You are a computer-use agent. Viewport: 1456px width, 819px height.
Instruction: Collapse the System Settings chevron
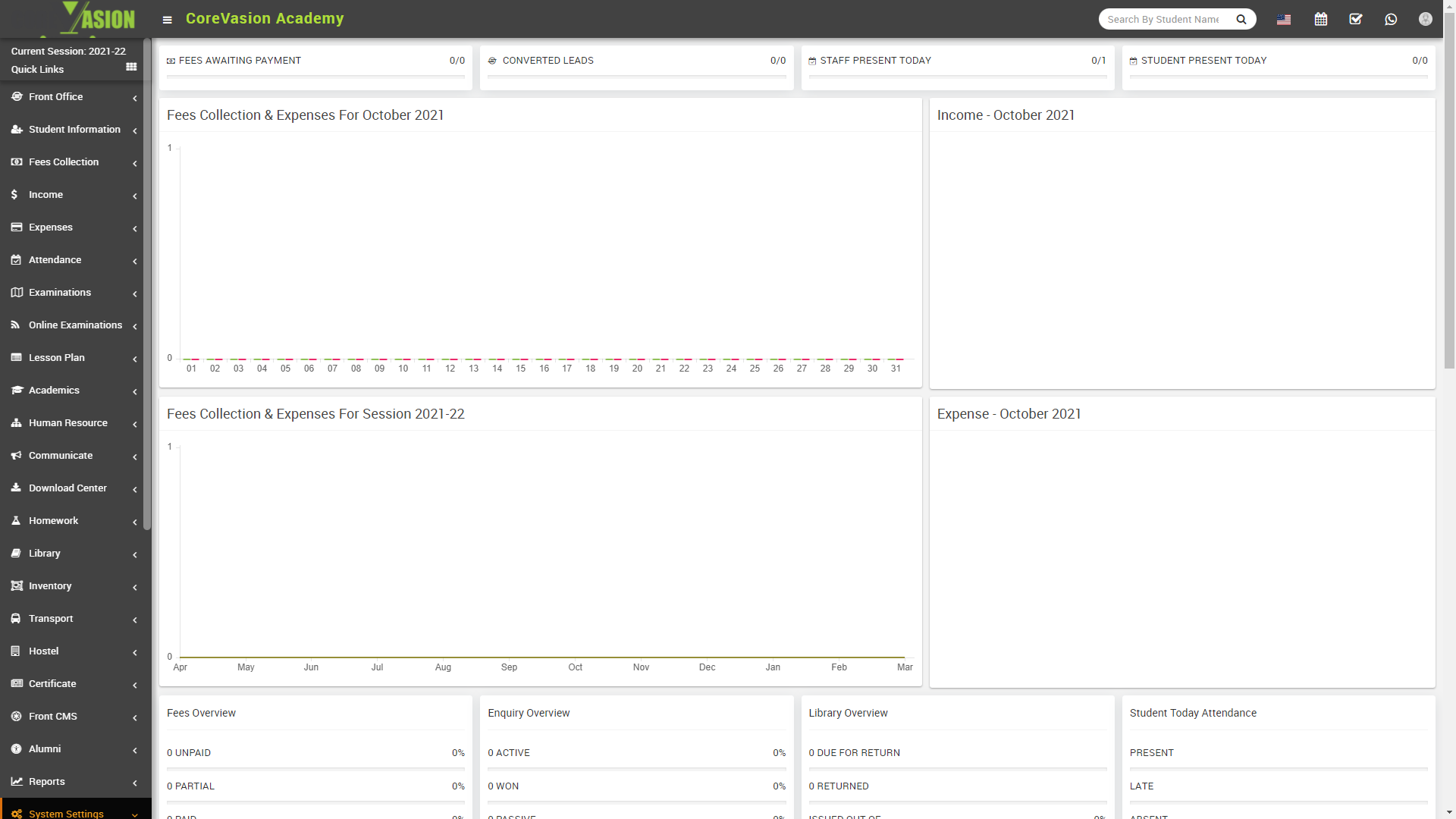[x=135, y=814]
